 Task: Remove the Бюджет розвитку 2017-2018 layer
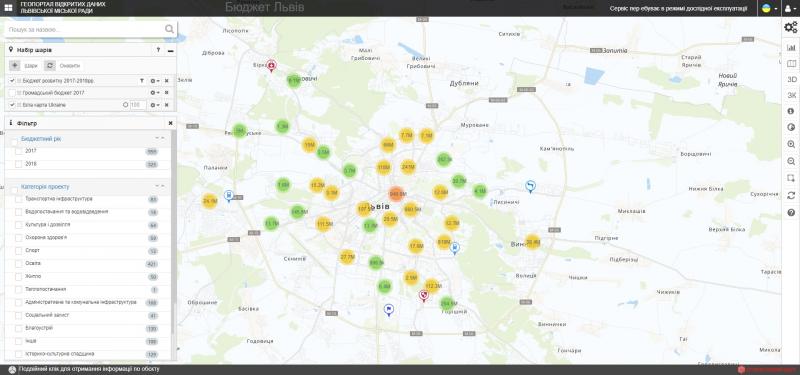pyautogui.click(x=166, y=81)
